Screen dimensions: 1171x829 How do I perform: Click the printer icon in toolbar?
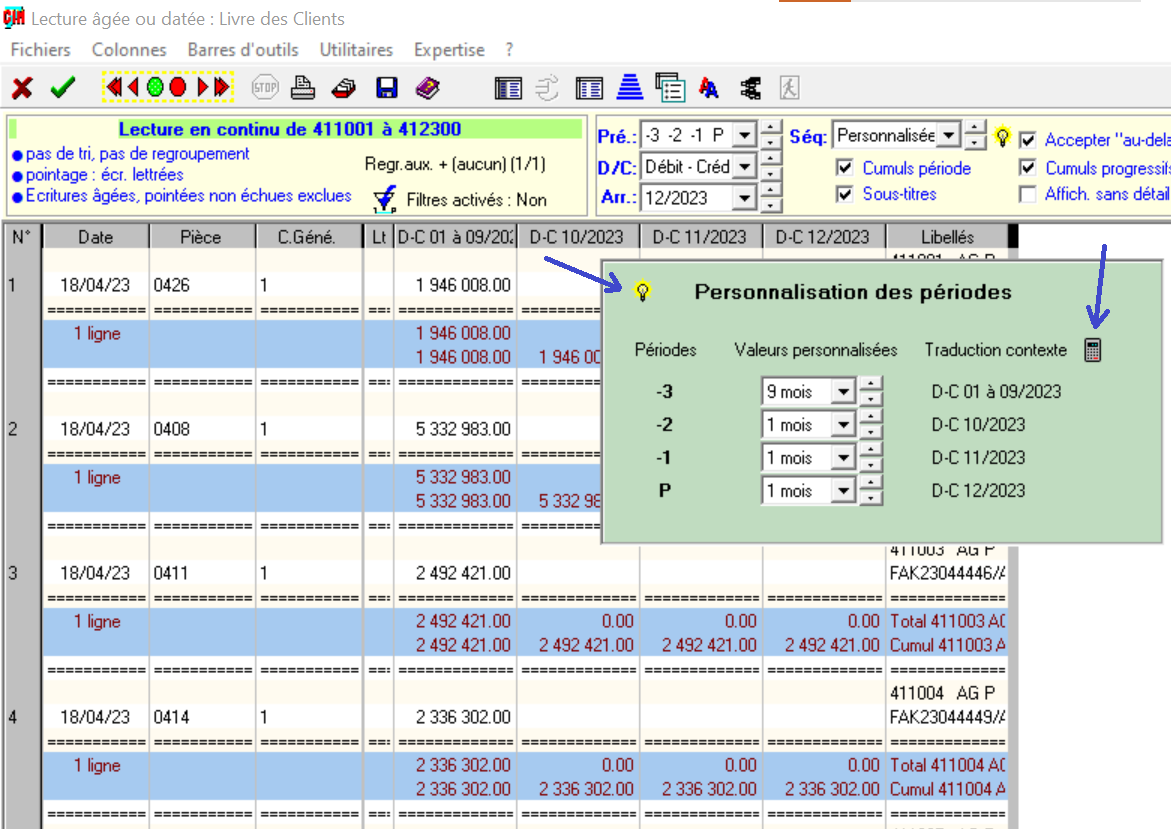click(303, 88)
